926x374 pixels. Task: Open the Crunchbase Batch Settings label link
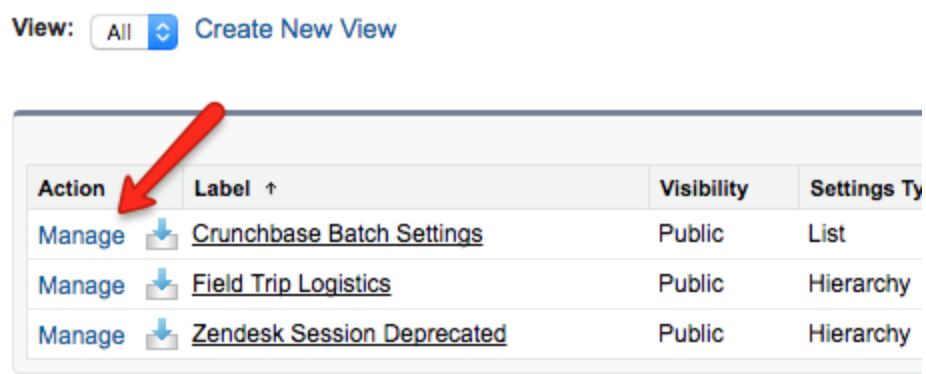pos(337,235)
